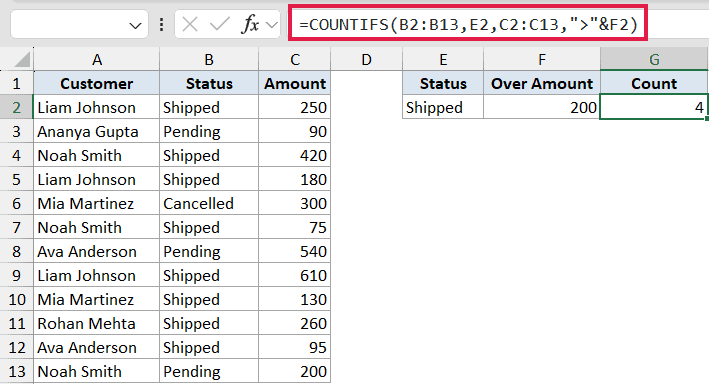Screen dimensions: 709x384
Task: Click the Amount header cell
Action: (295, 83)
